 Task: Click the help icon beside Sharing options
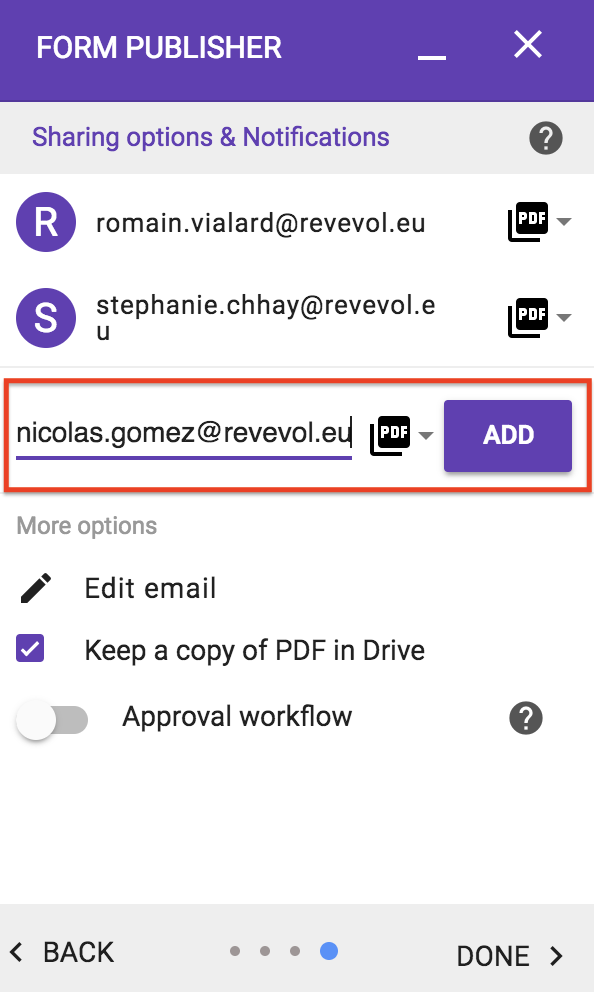(545, 138)
